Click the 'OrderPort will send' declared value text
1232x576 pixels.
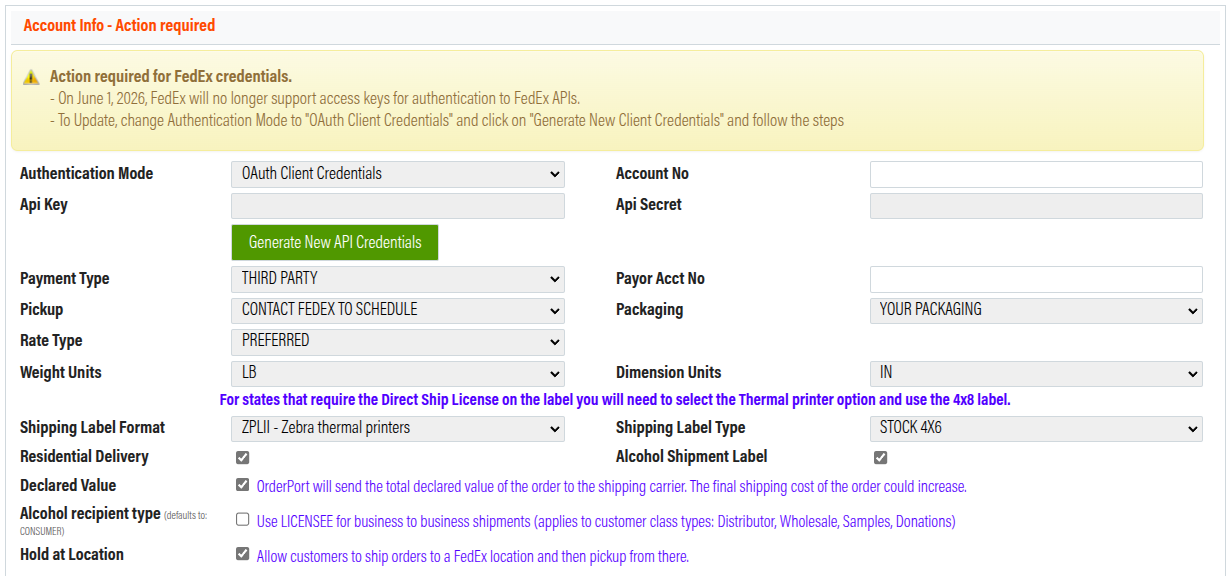point(612,487)
